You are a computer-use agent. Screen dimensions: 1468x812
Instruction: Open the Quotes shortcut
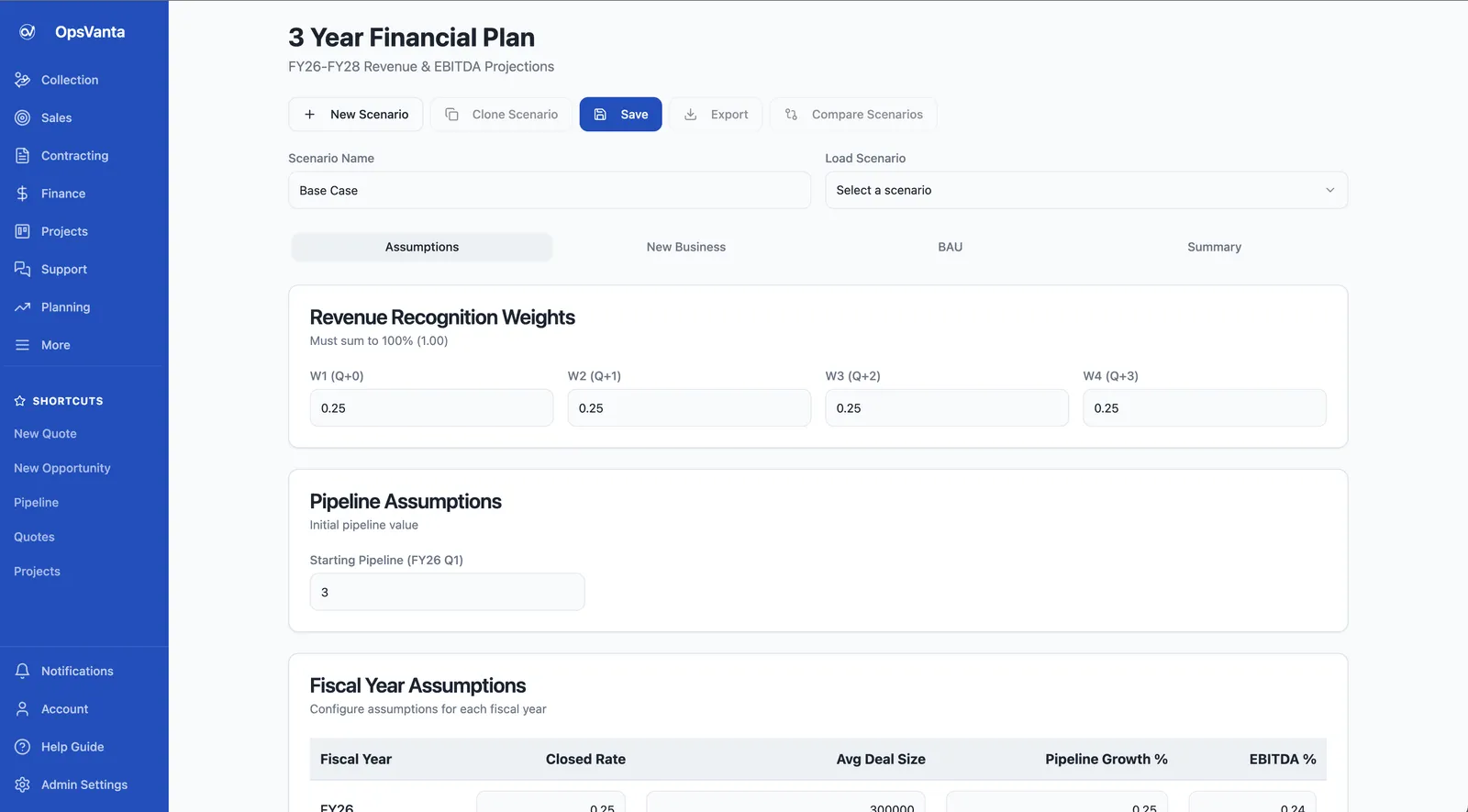point(35,537)
